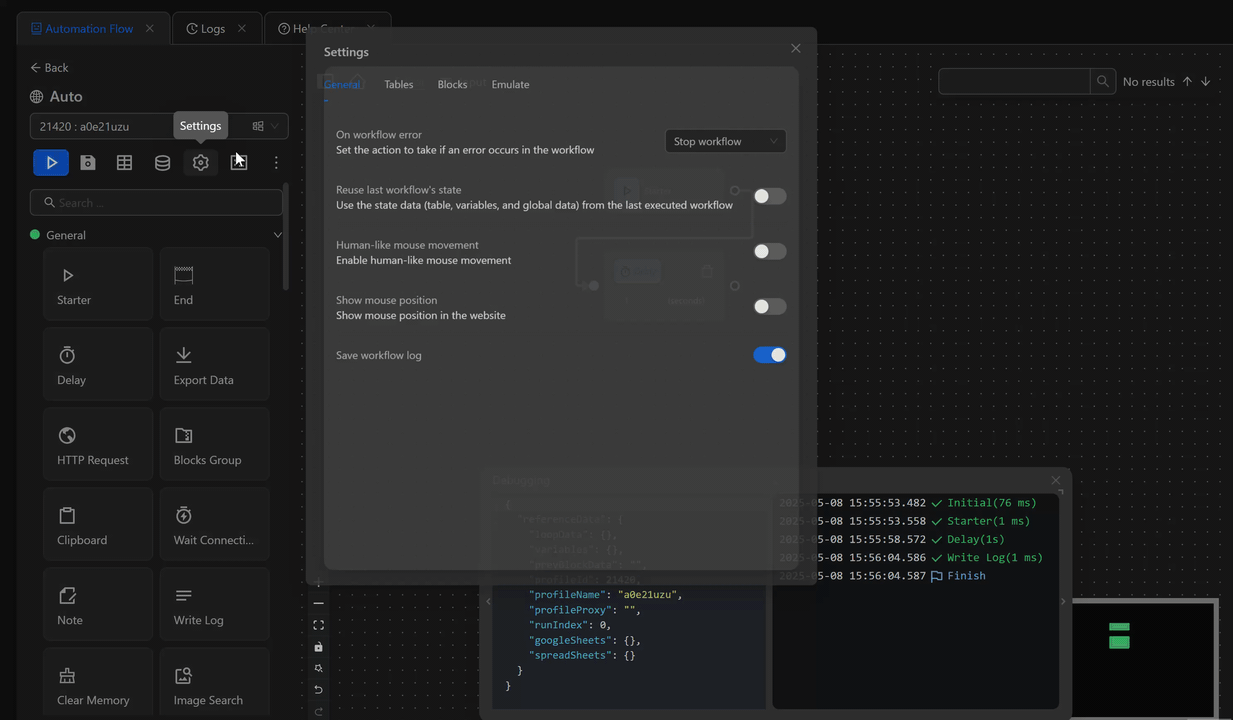This screenshot has height=720, width=1233.
Task: Run the workflow with the play icon
Action: point(51,162)
